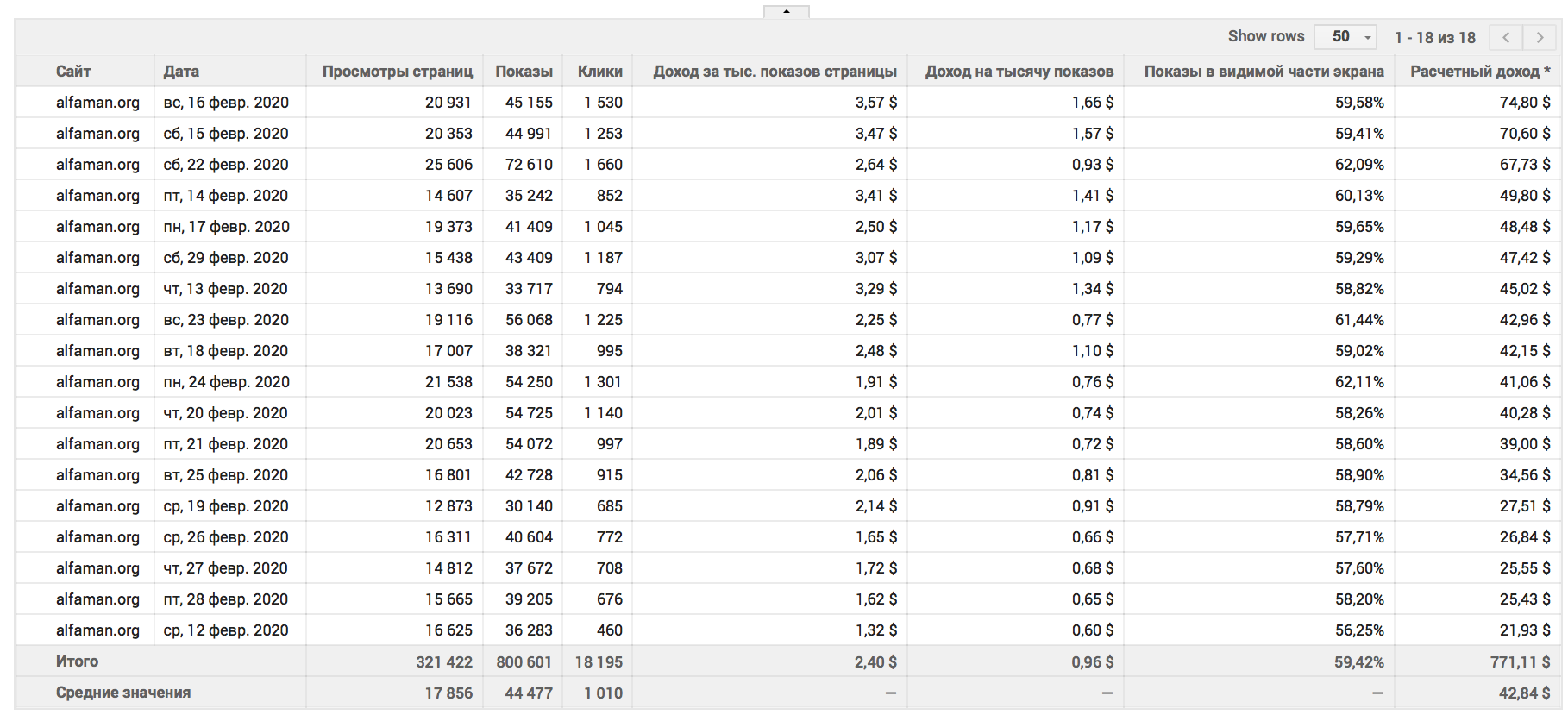
Task: Click total page views 321 422
Action: click(x=444, y=662)
